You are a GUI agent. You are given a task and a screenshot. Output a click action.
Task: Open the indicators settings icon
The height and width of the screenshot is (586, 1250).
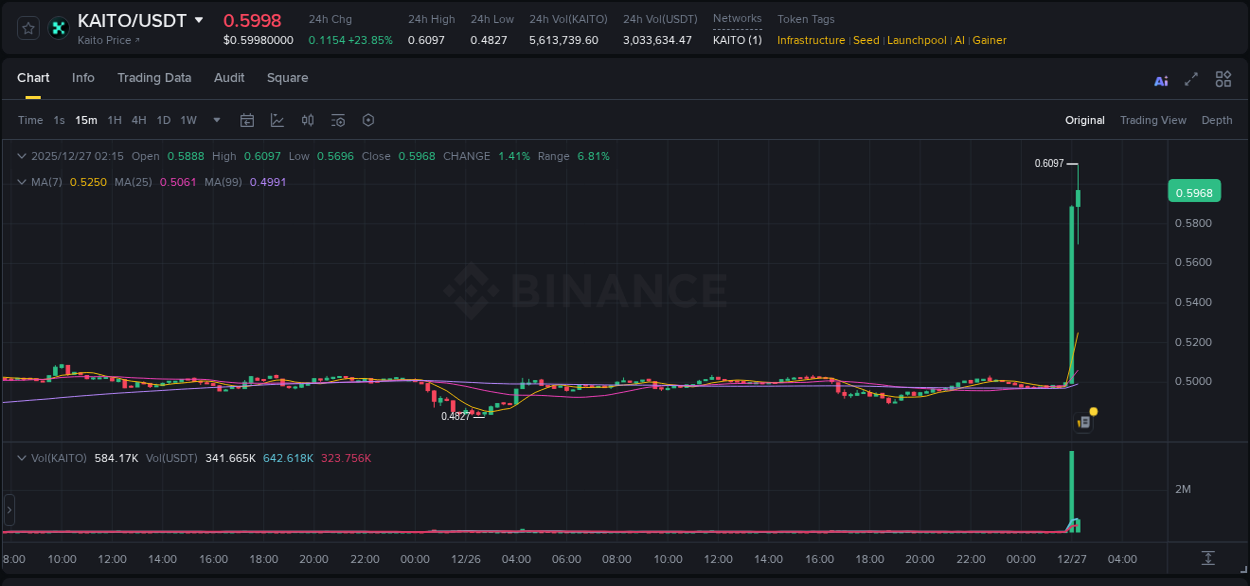pos(337,120)
